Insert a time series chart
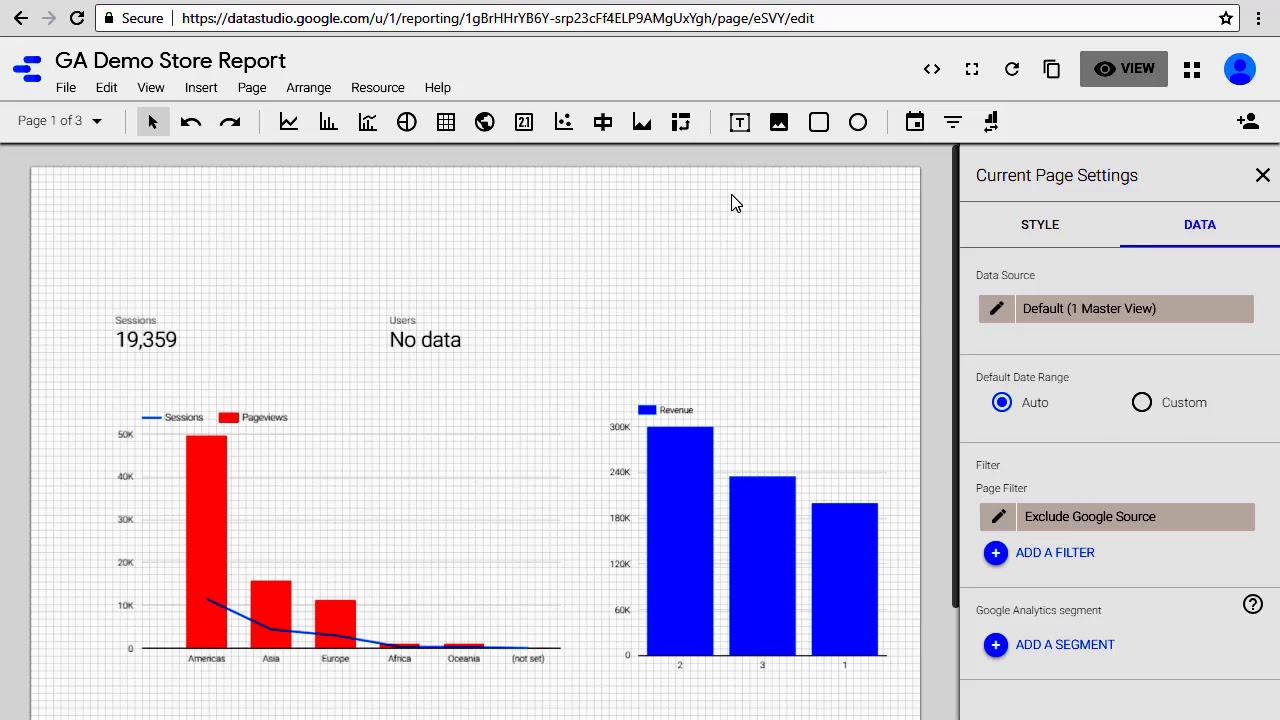 (x=288, y=122)
